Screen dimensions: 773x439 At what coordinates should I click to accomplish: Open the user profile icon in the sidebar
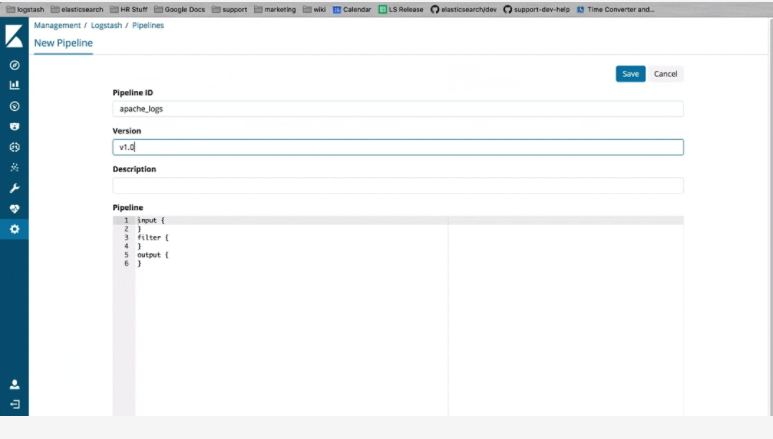point(14,384)
